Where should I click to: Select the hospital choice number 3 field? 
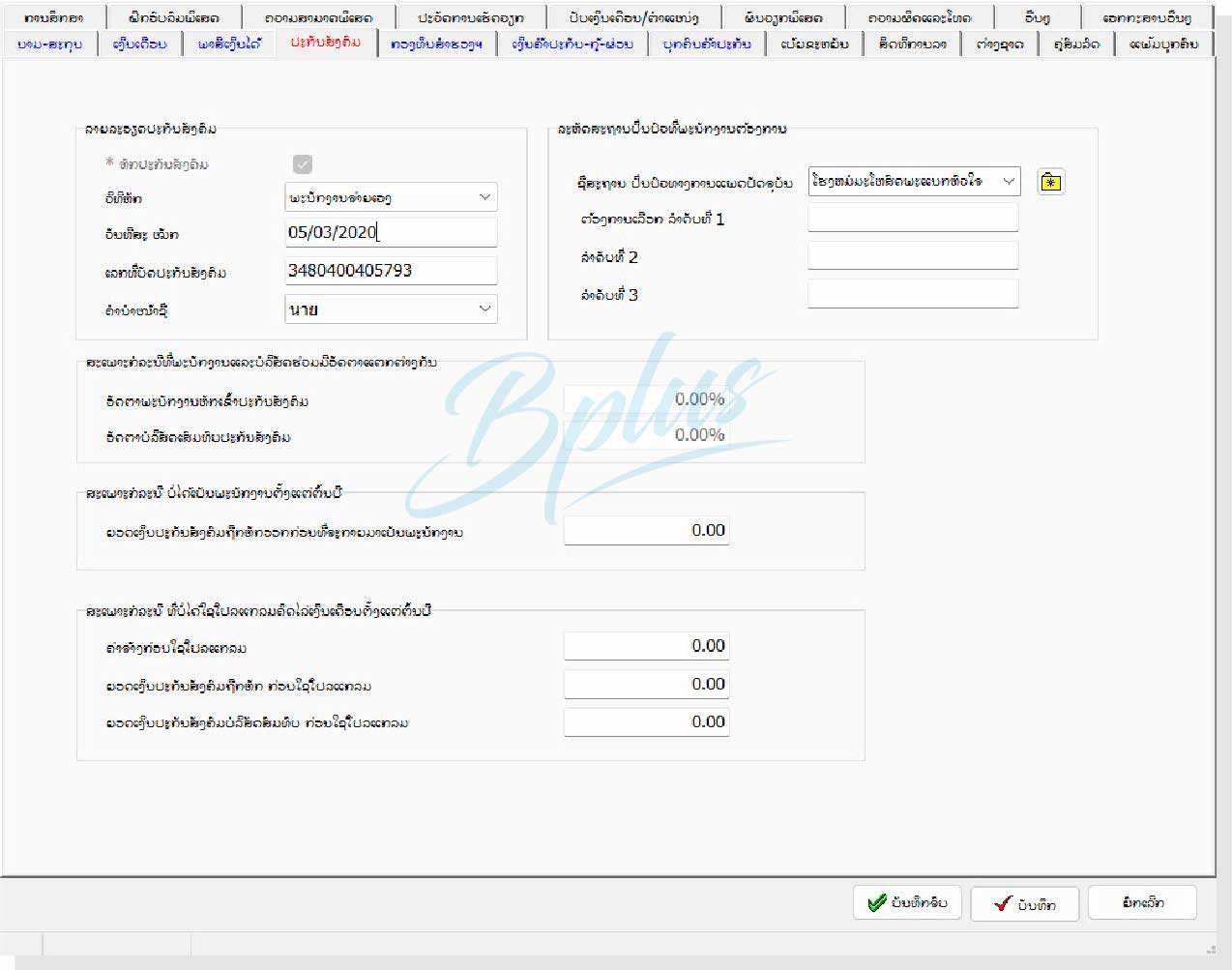[x=912, y=294]
